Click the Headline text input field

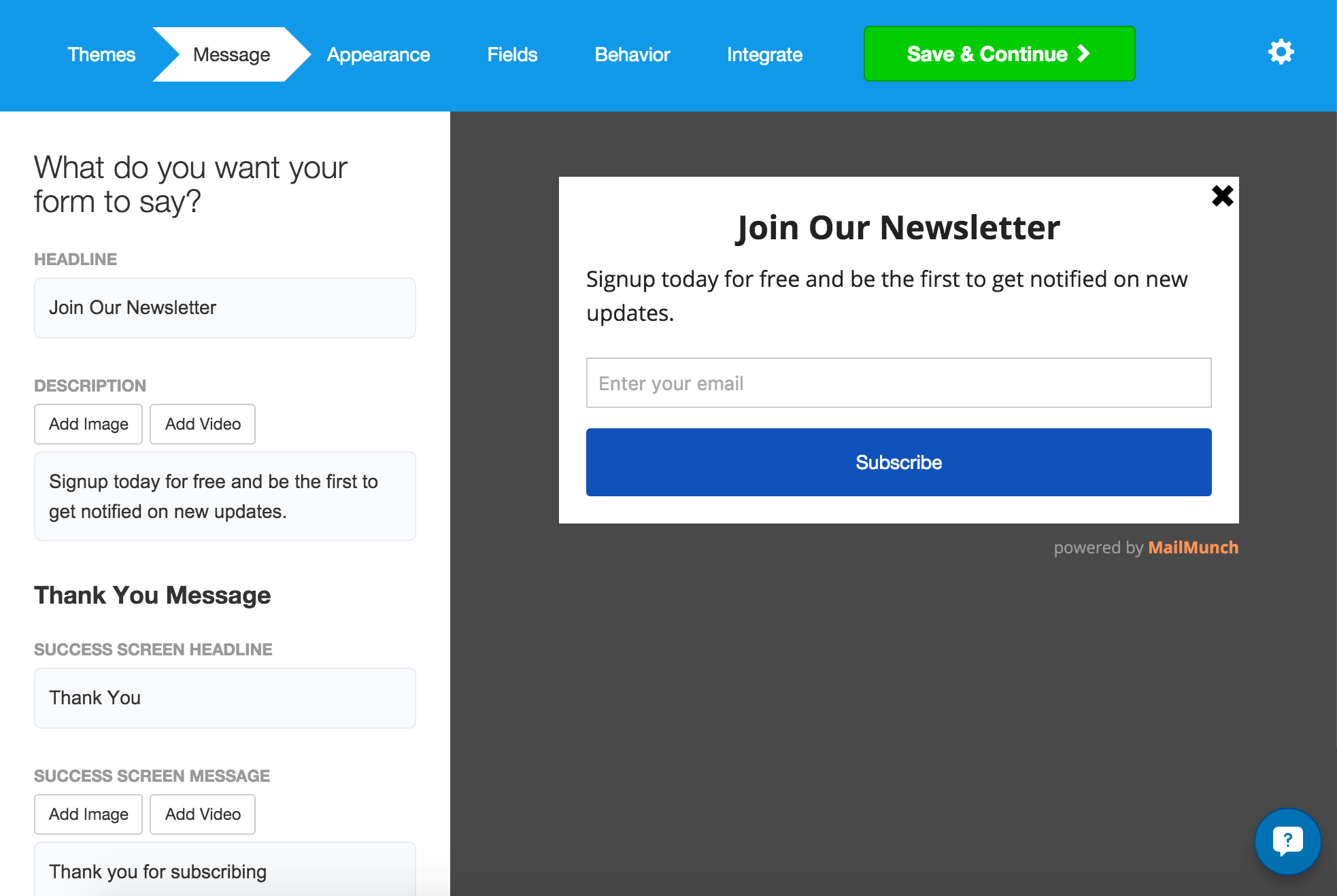[225, 308]
